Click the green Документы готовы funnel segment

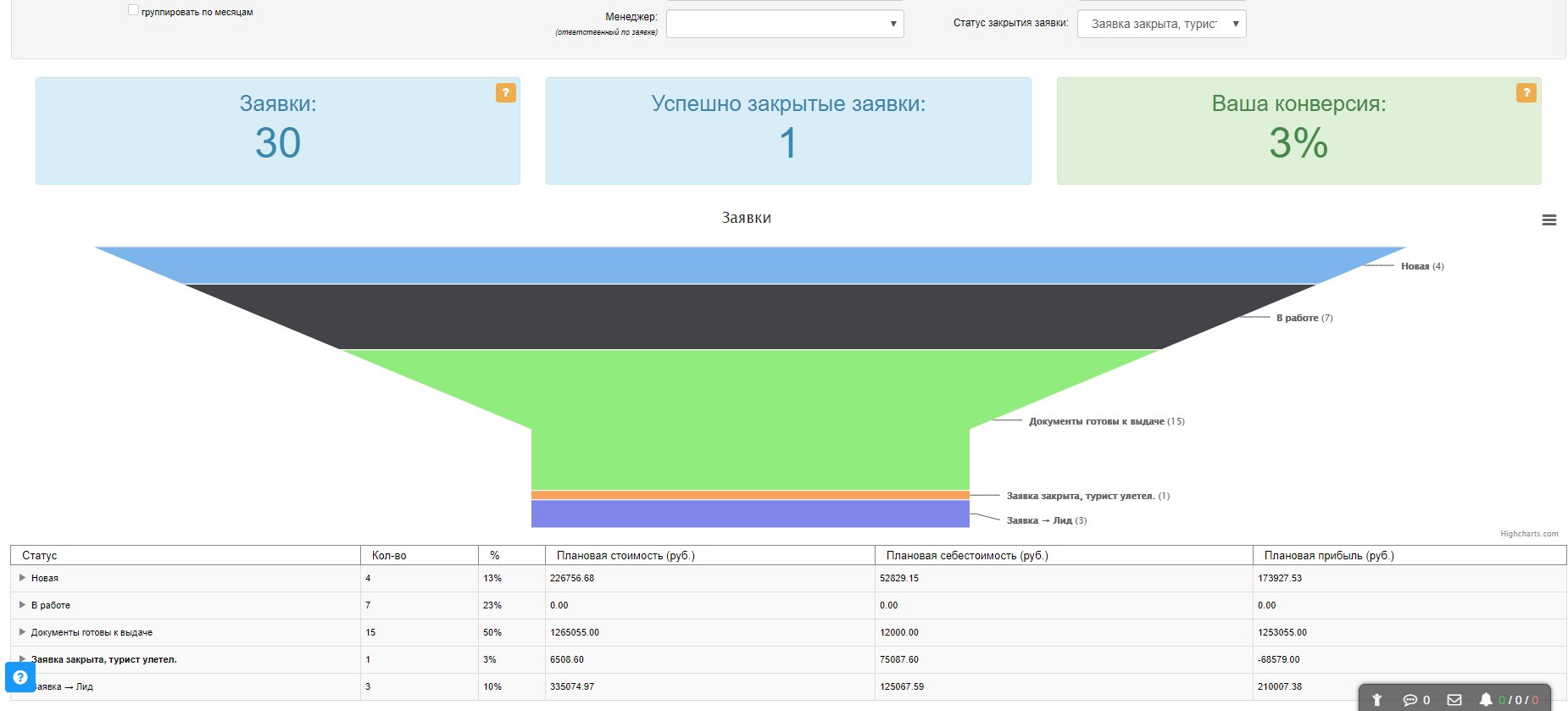point(750,419)
